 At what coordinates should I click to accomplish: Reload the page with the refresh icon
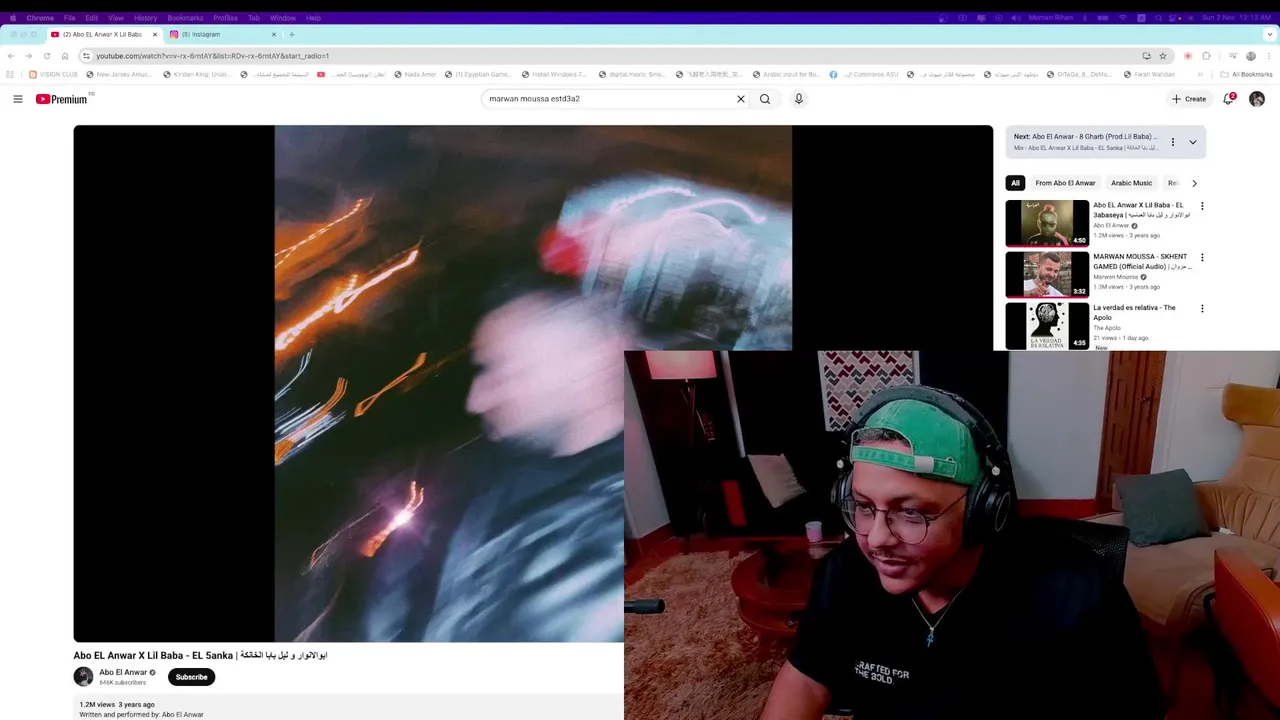(x=46, y=56)
